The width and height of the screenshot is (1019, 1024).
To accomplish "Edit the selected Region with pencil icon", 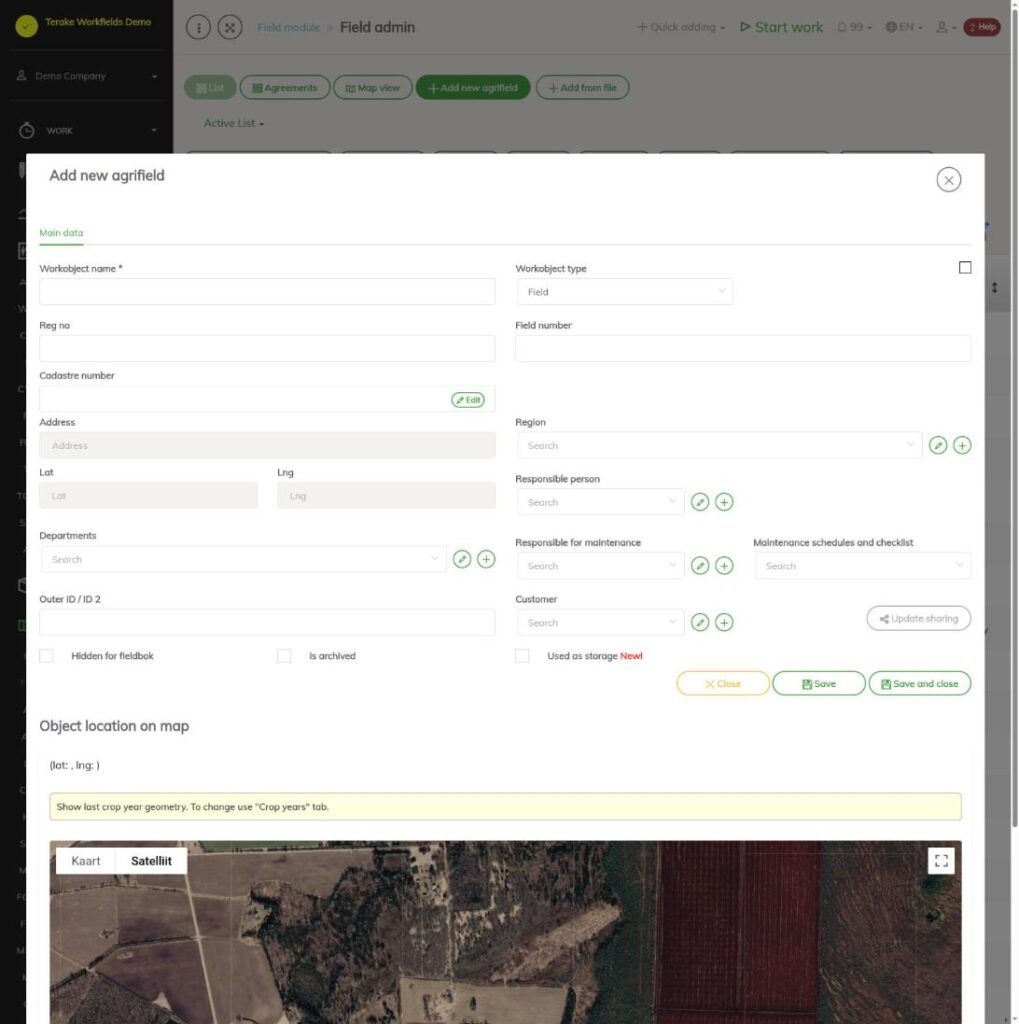I will (938, 445).
